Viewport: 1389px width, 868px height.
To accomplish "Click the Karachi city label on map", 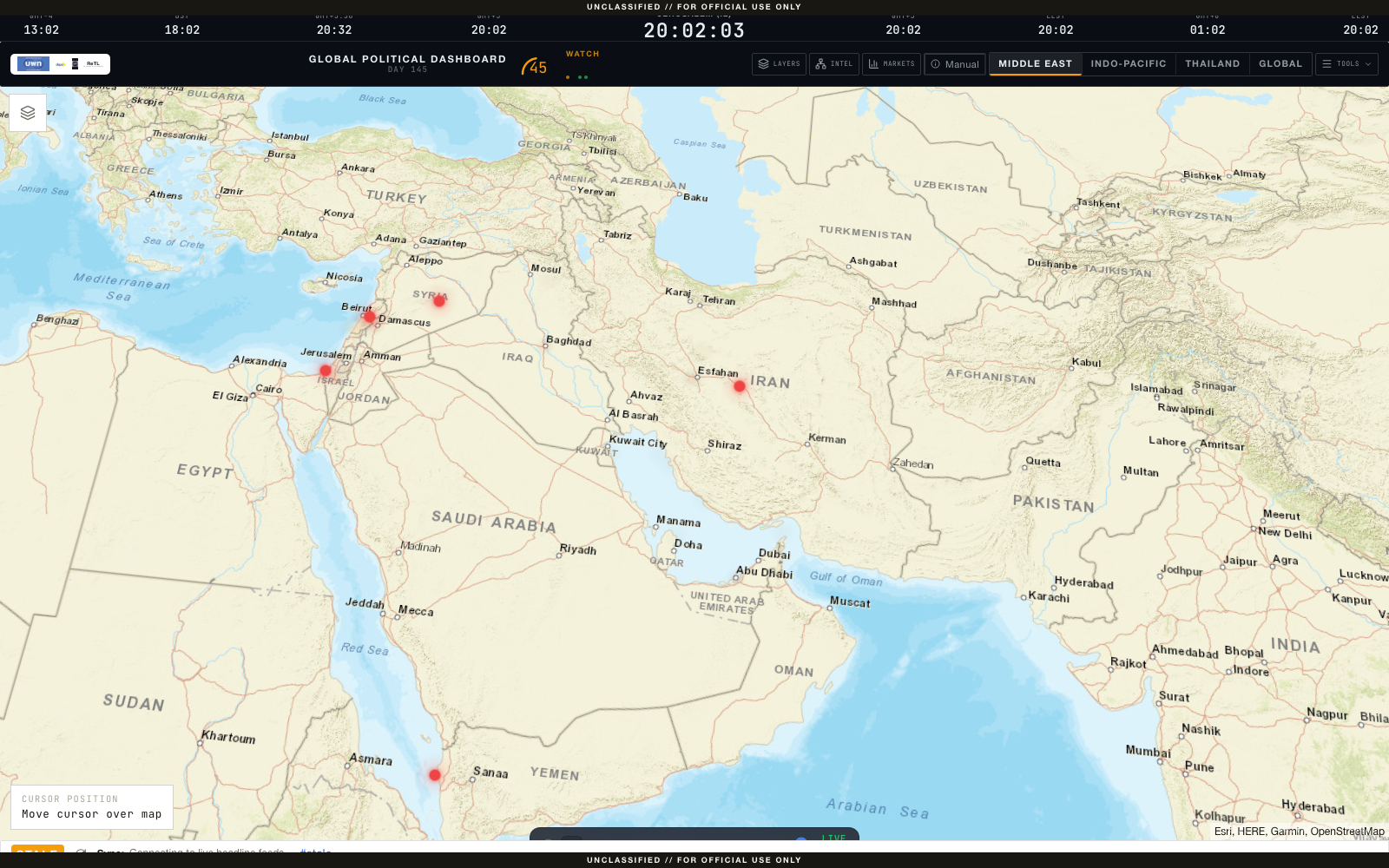I will (x=1049, y=597).
